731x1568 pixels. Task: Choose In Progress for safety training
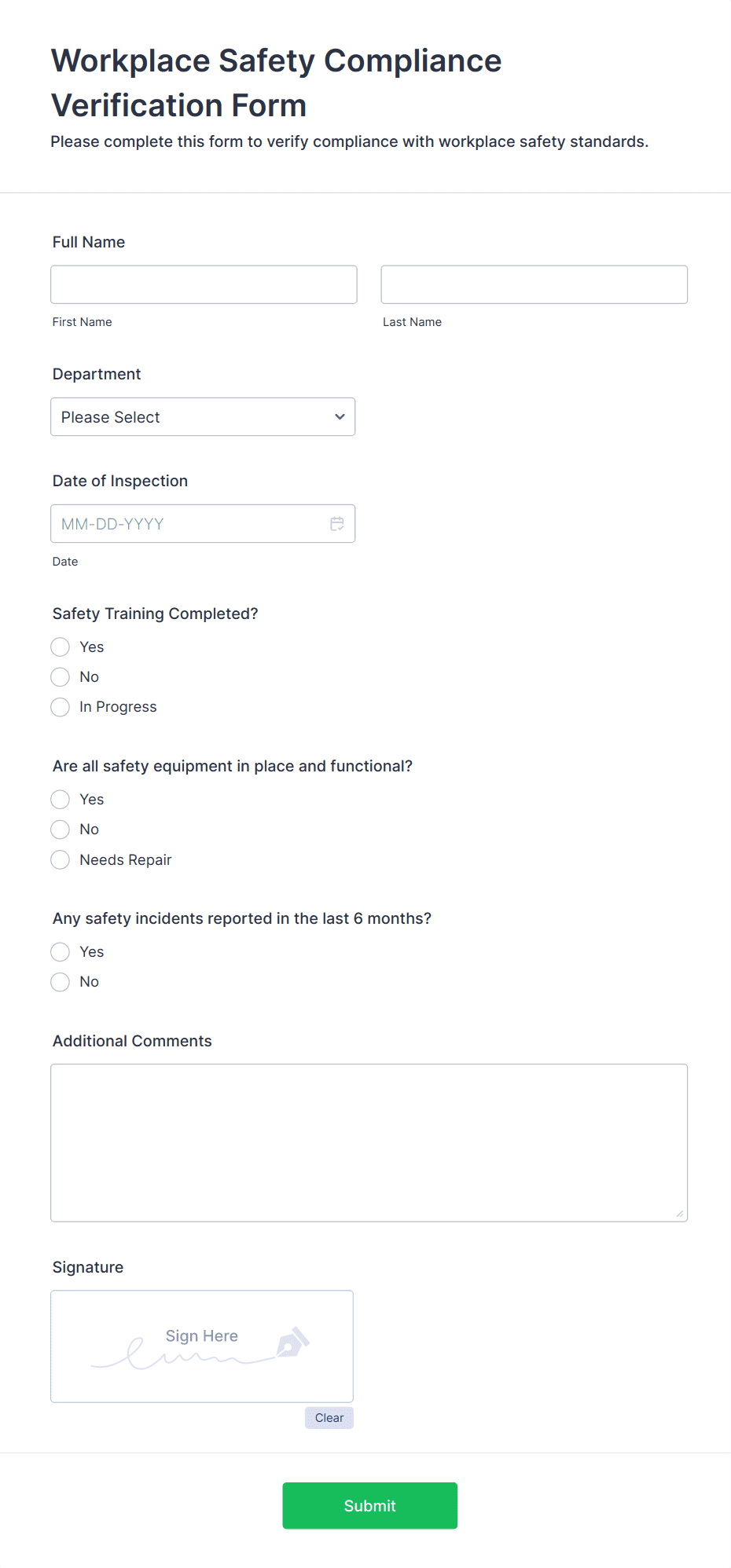coord(61,707)
